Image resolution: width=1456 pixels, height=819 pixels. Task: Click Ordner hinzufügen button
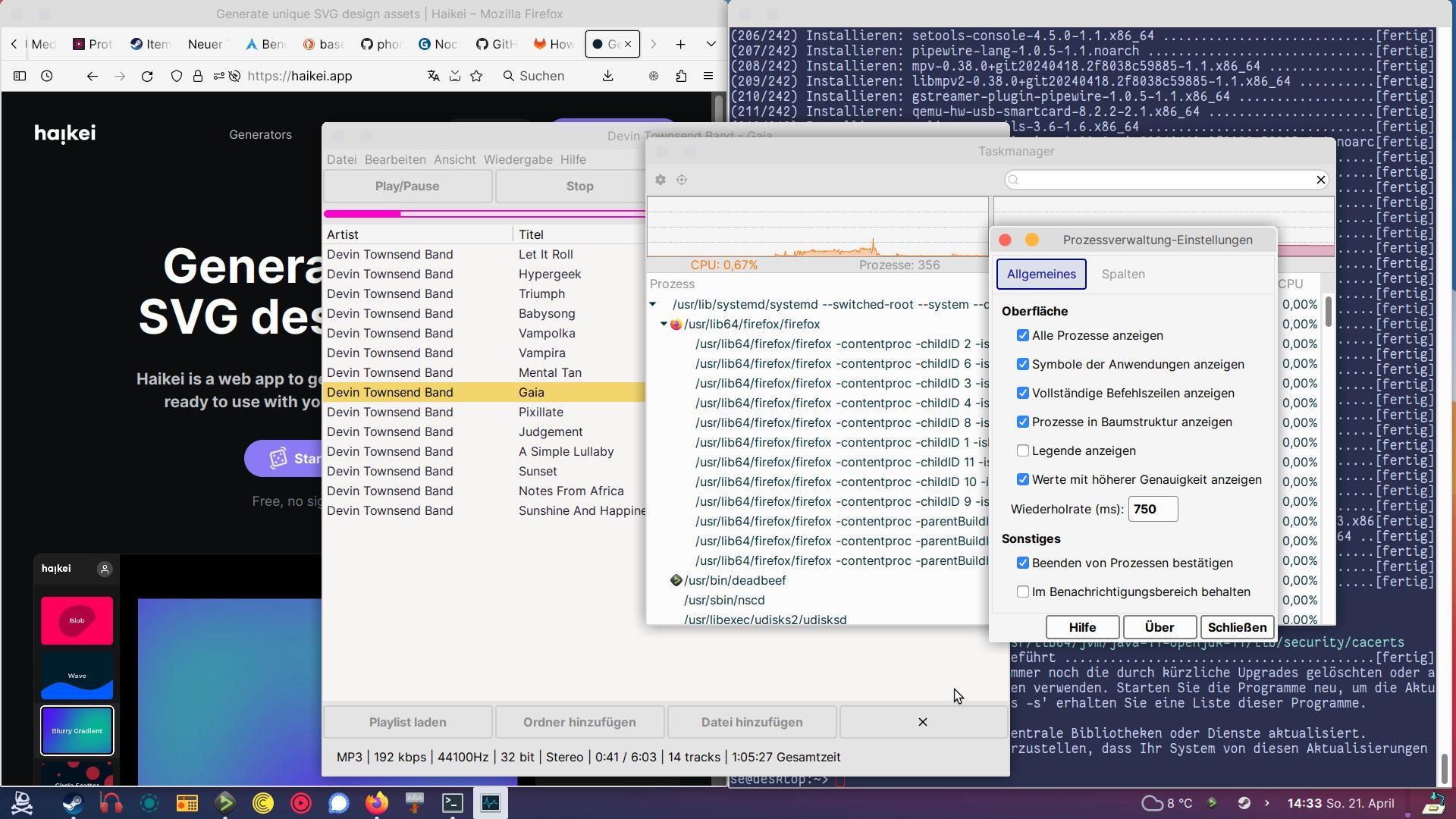point(579,722)
